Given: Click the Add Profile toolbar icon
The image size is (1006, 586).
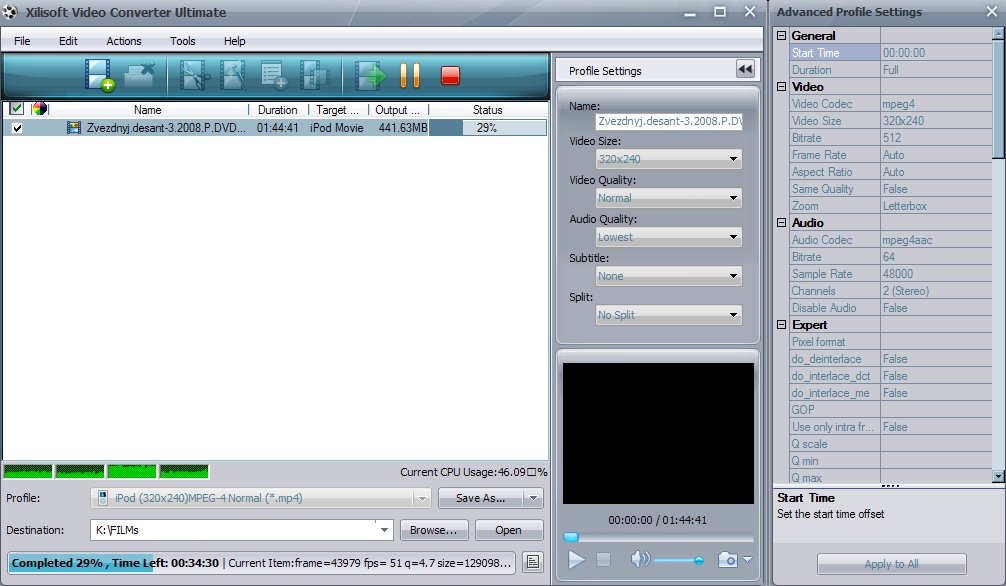Looking at the screenshot, I should pyautogui.click(x=273, y=75).
